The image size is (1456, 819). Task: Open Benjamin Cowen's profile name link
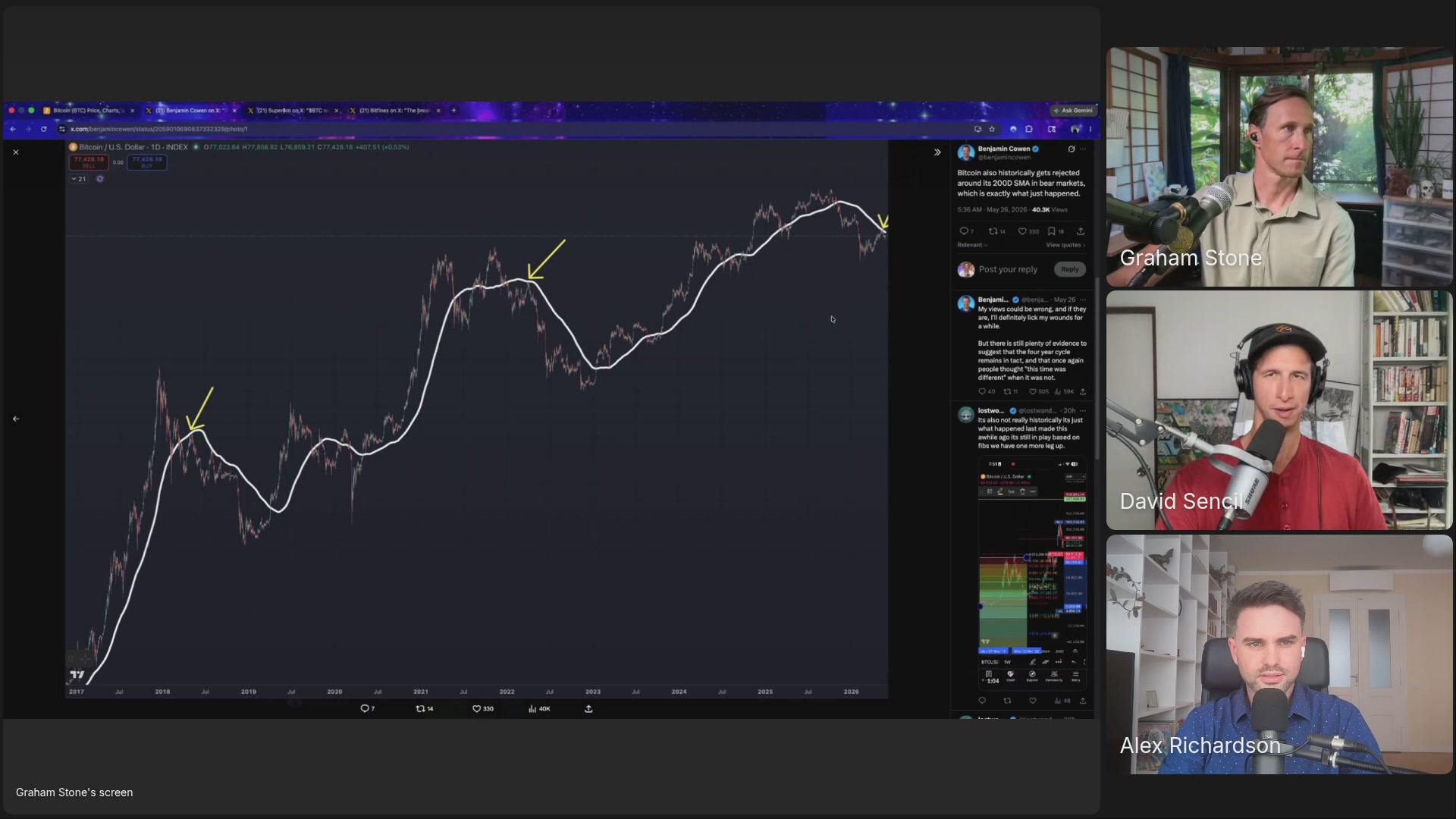1004,149
